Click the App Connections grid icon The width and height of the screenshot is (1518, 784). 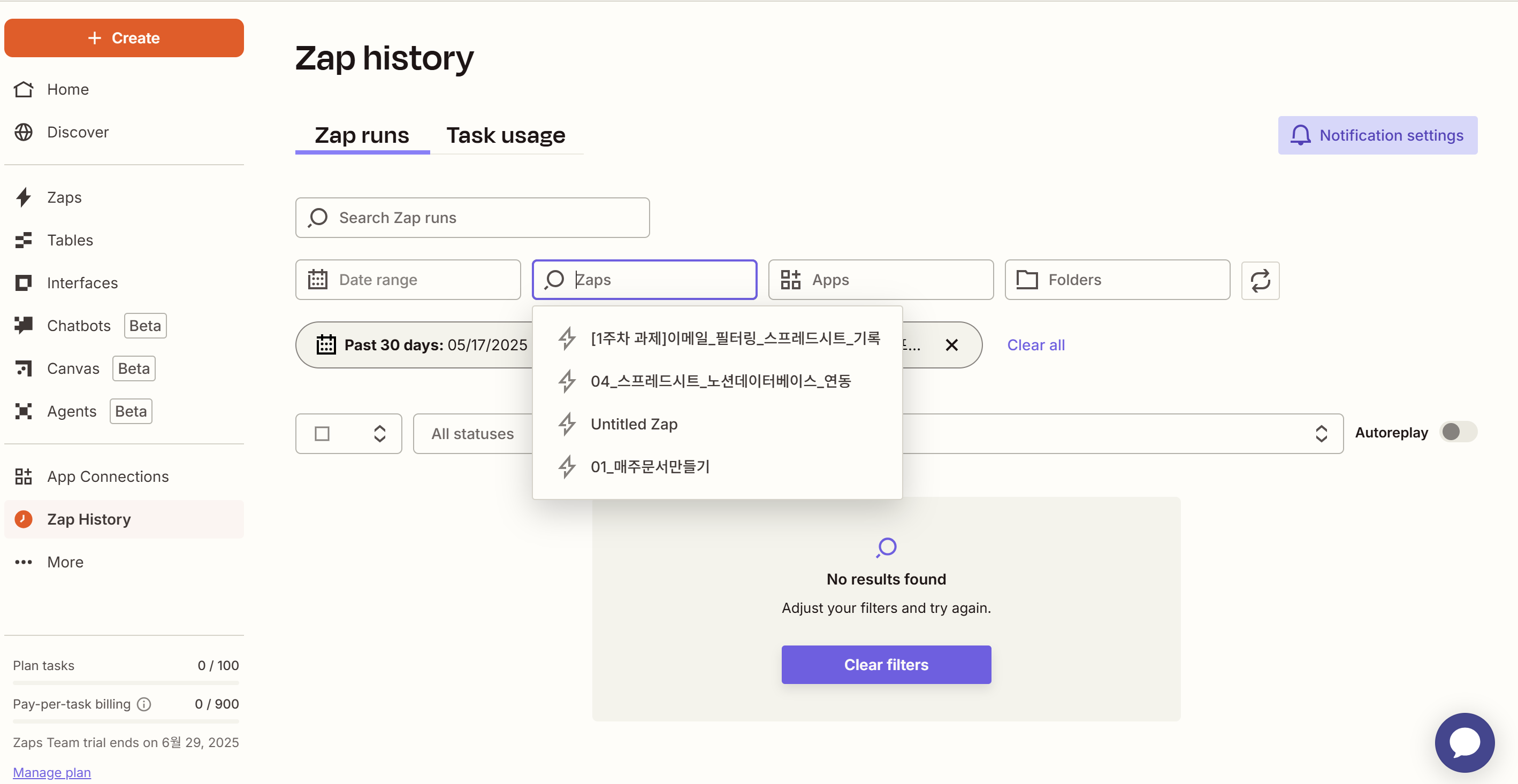point(24,476)
